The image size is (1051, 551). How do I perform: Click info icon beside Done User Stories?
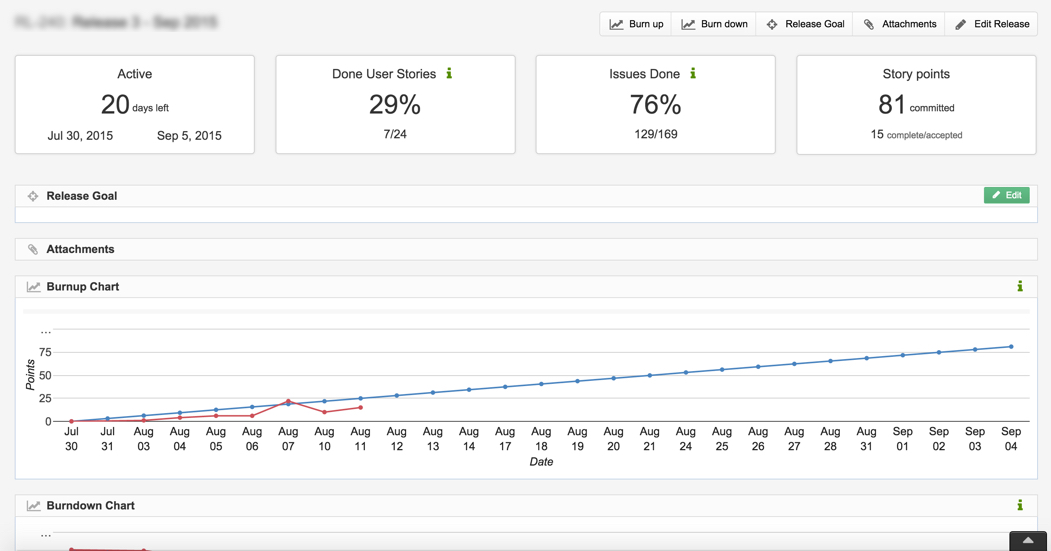click(x=449, y=74)
